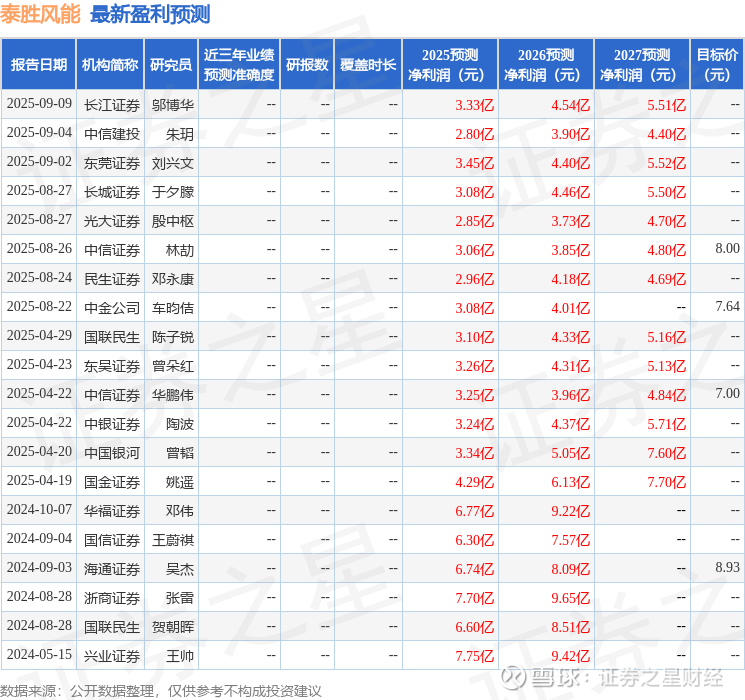Viewport: 745px width, 700px height.
Task: Click analyst name 曾韬
Action: point(180,453)
